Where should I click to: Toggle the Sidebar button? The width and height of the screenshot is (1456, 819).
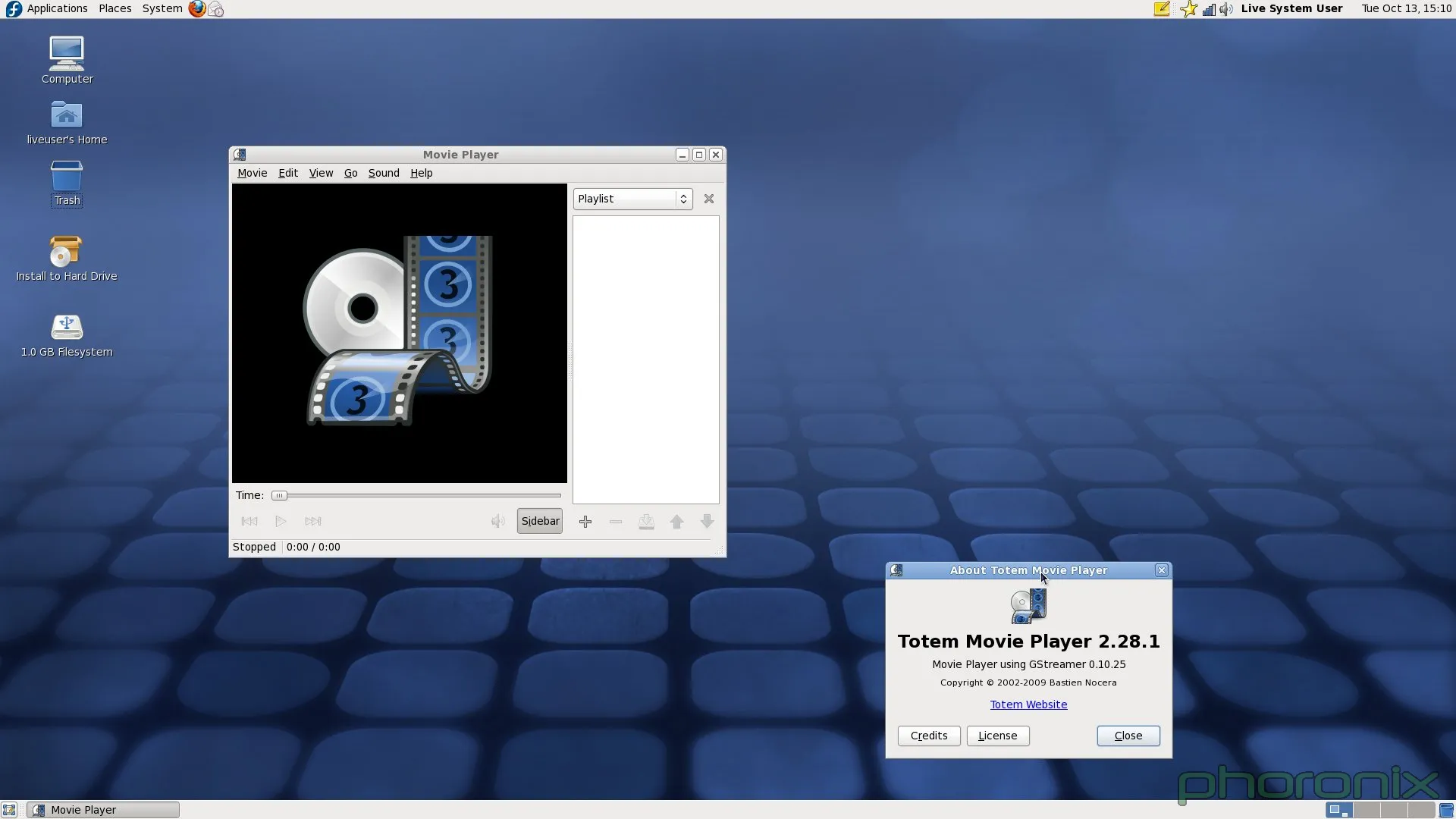pos(540,521)
